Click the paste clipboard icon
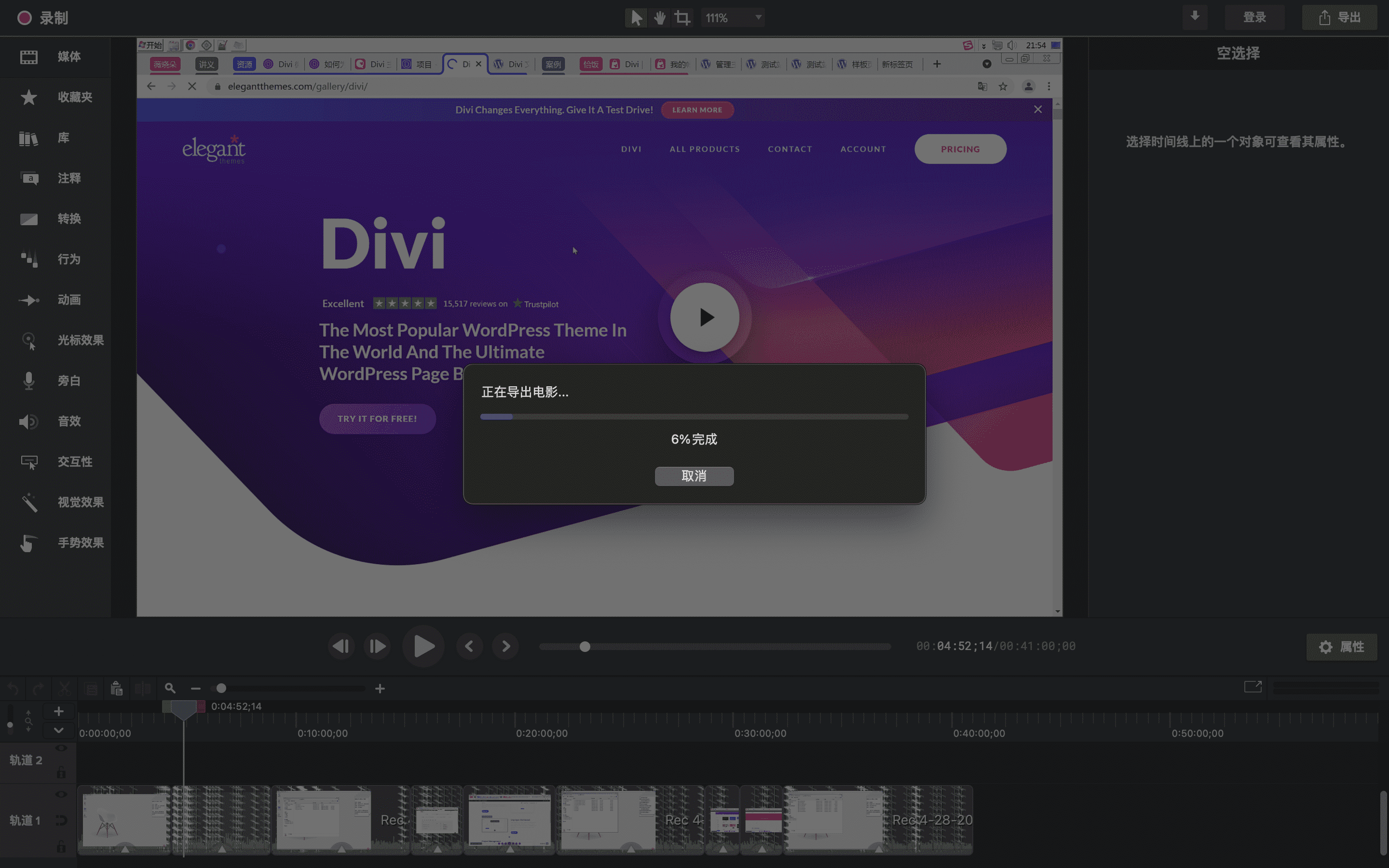This screenshot has width=1389, height=868. pyautogui.click(x=117, y=688)
